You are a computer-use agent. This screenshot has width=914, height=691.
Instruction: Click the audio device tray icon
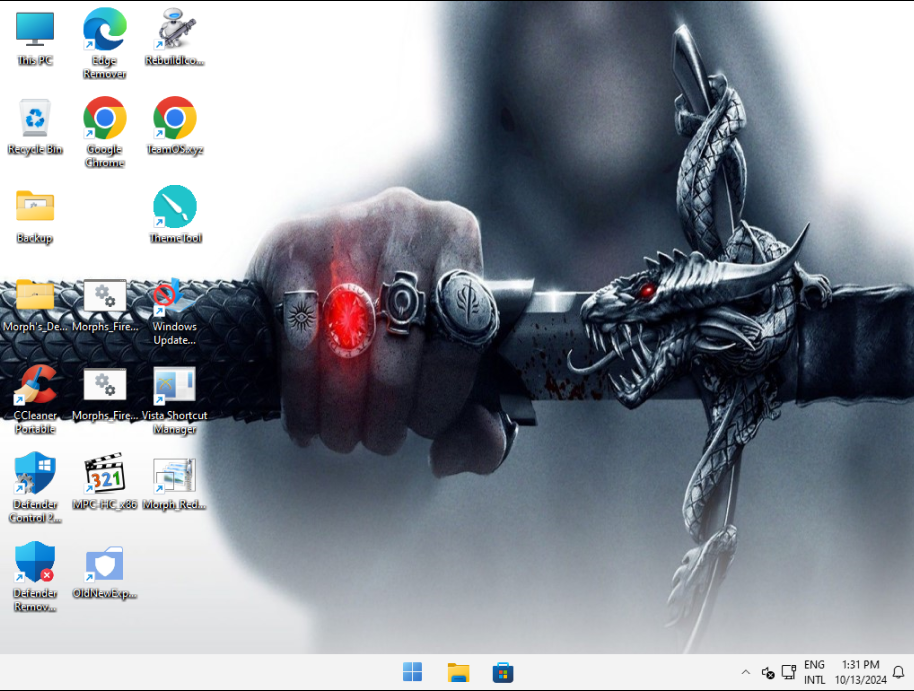click(x=768, y=673)
